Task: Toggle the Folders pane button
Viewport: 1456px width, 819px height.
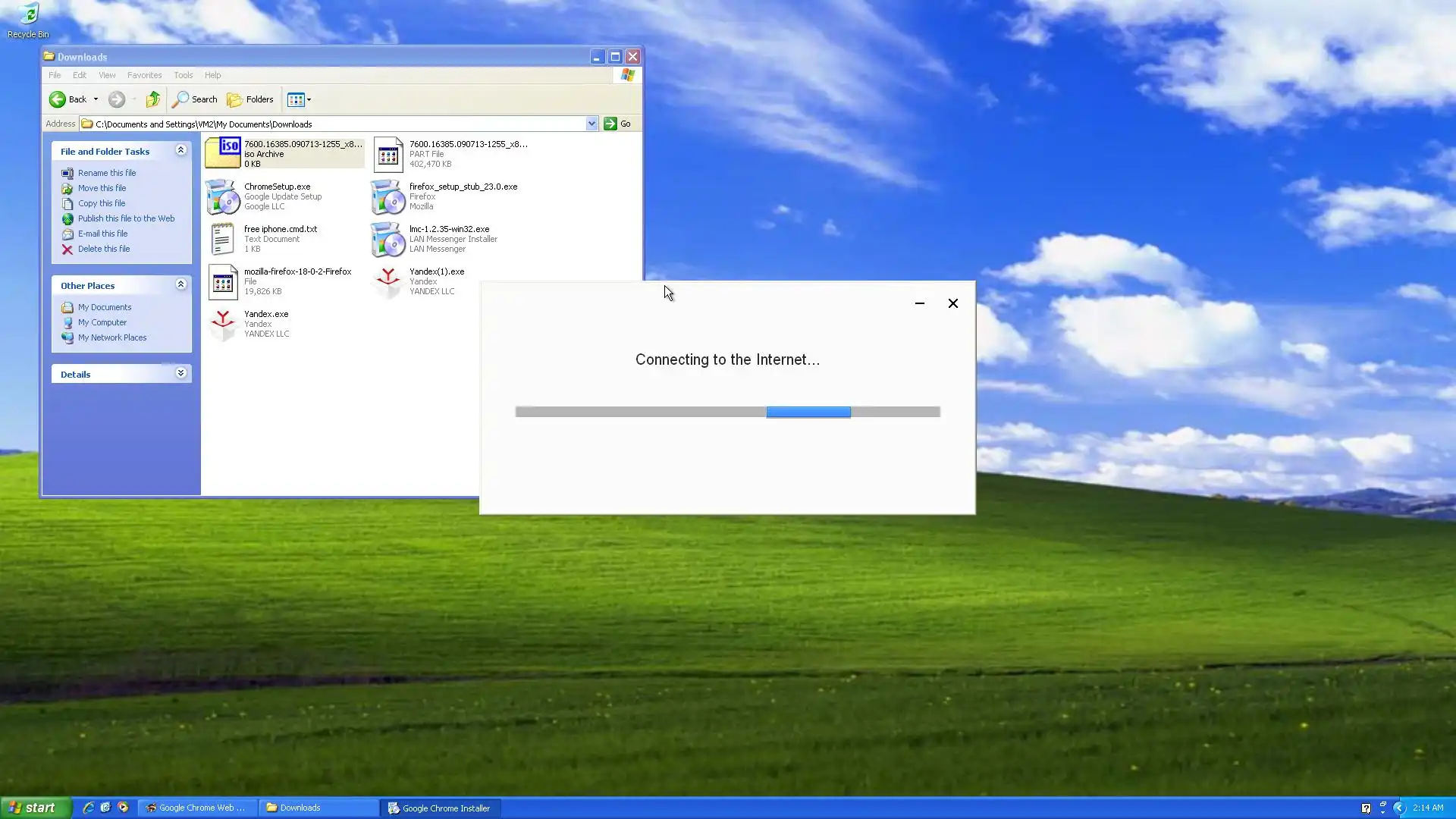Action: tap(250, 99)
